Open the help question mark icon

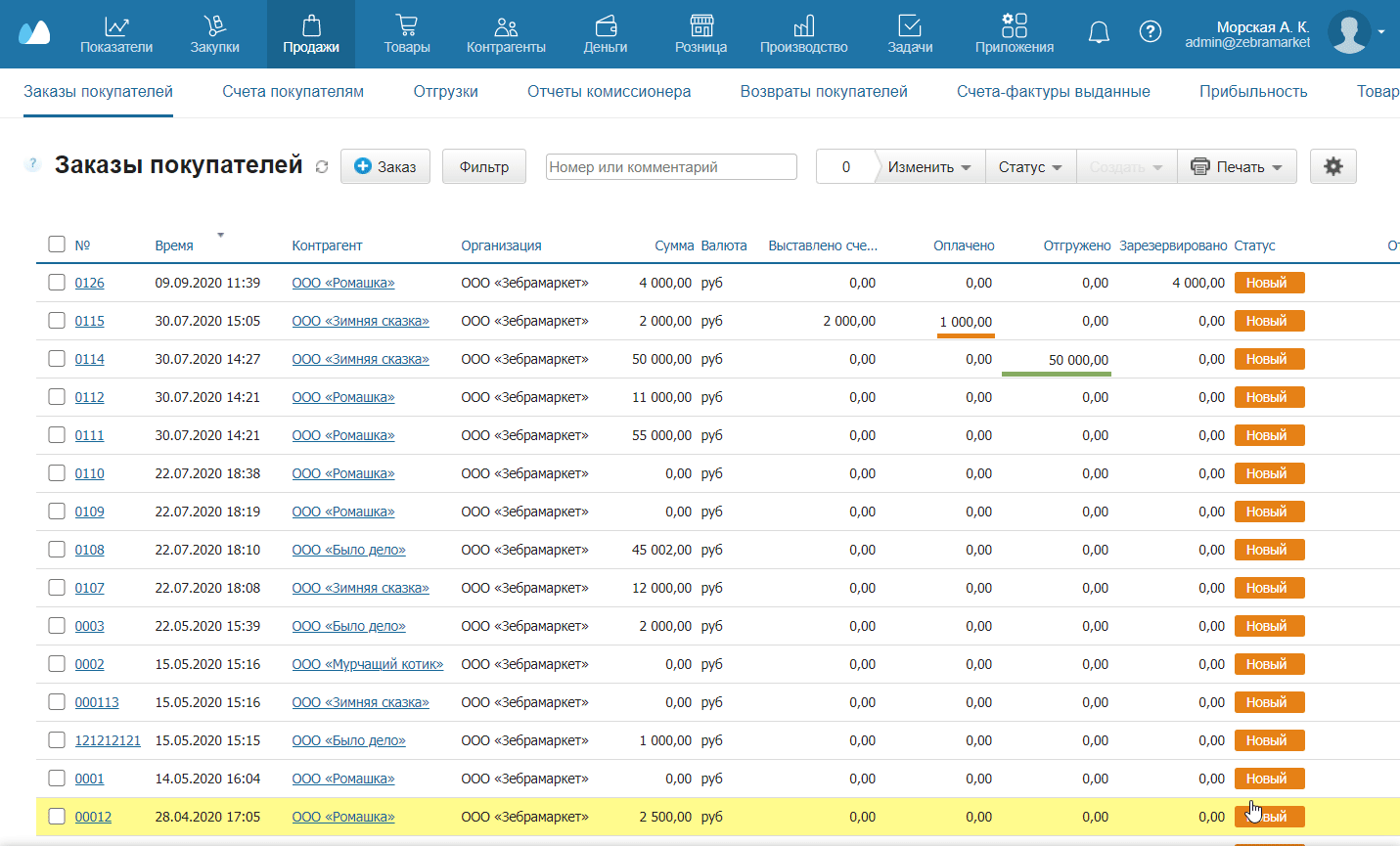tap(1151, 32)
